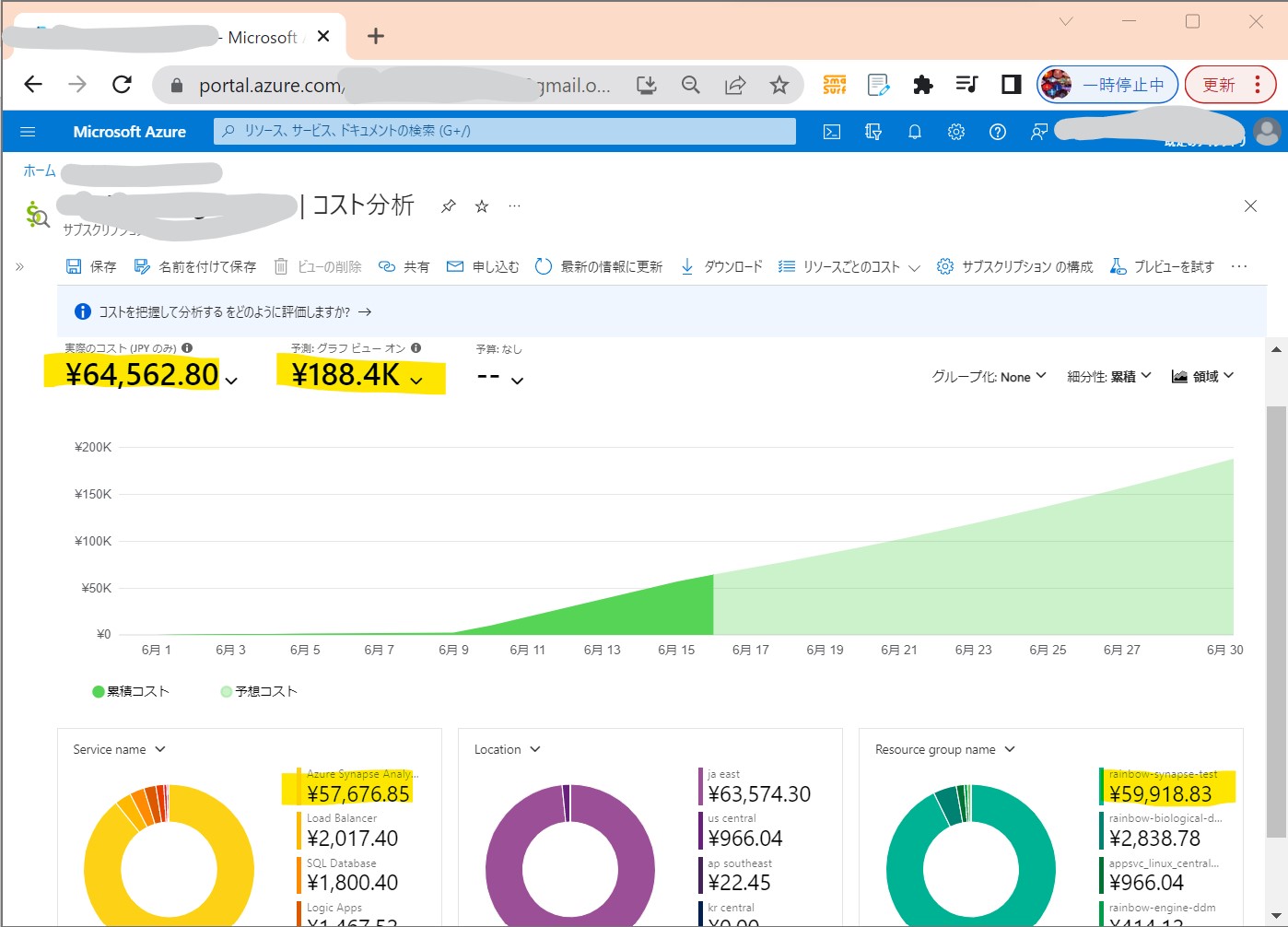Open Azure portal settings gear
The image size is (1288, 927).
coord(956,132)
